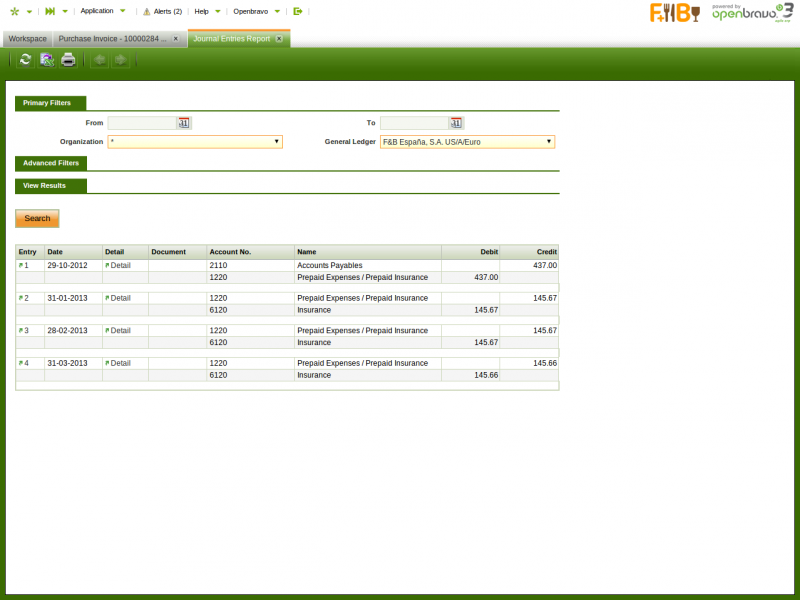
Task: Click the refresh icon in the toolbar
Action: point(25,60)
